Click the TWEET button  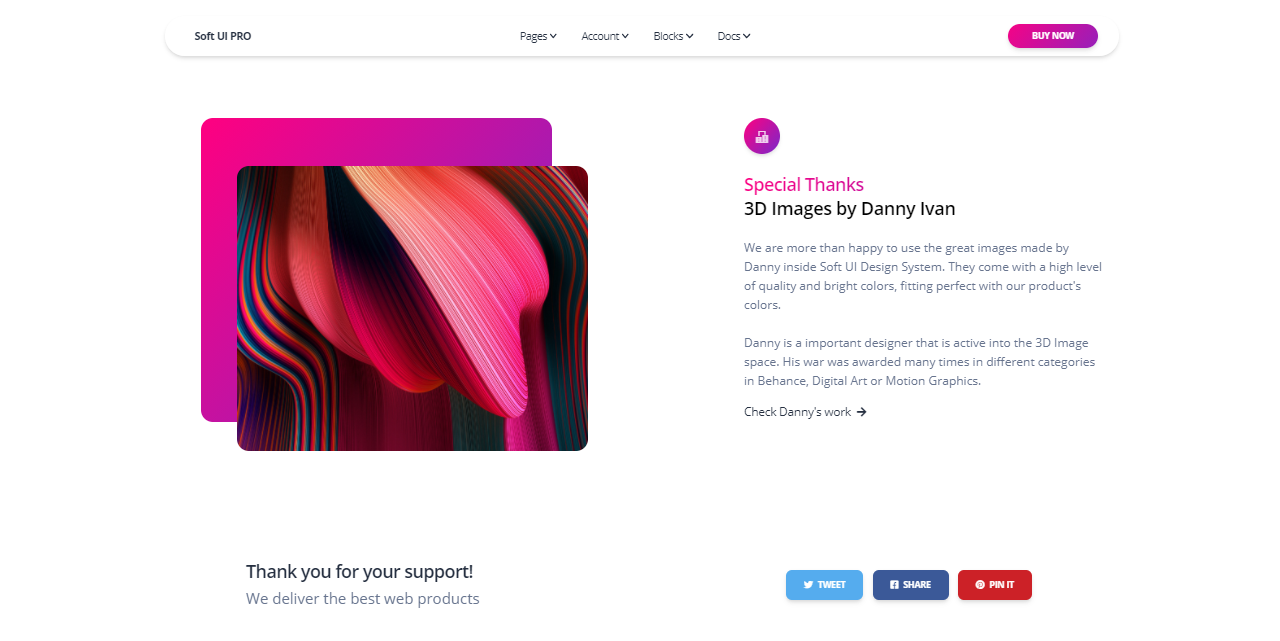pos(824,585)
